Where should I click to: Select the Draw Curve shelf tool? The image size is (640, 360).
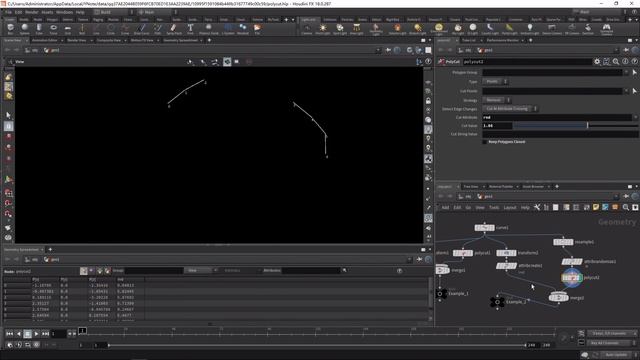coord(141,29)
